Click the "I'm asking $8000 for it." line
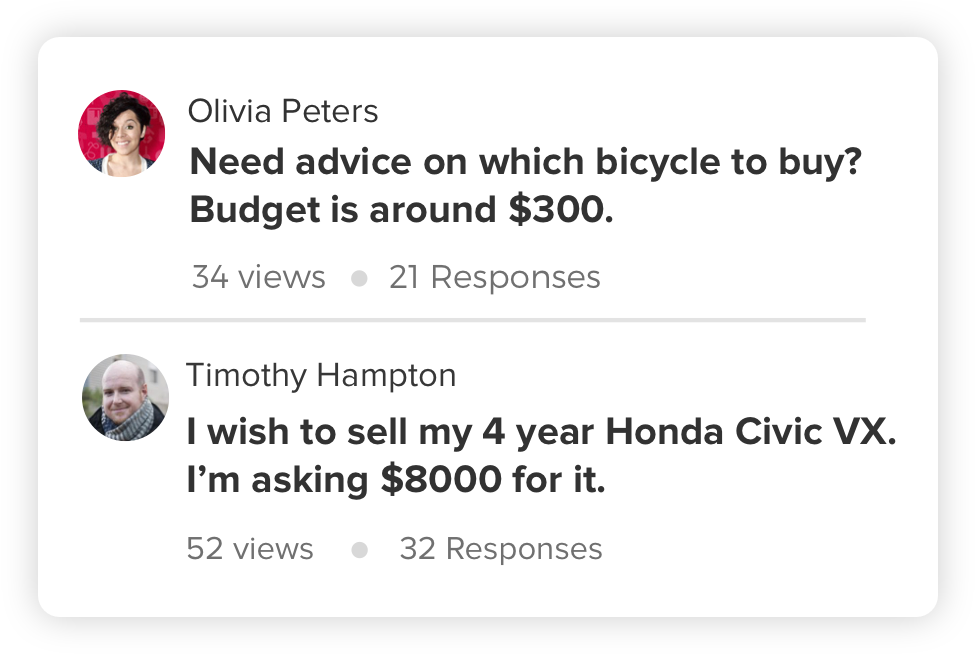Image resolution: width=976 pixels, height=654 pixels. tap(396, 481)
